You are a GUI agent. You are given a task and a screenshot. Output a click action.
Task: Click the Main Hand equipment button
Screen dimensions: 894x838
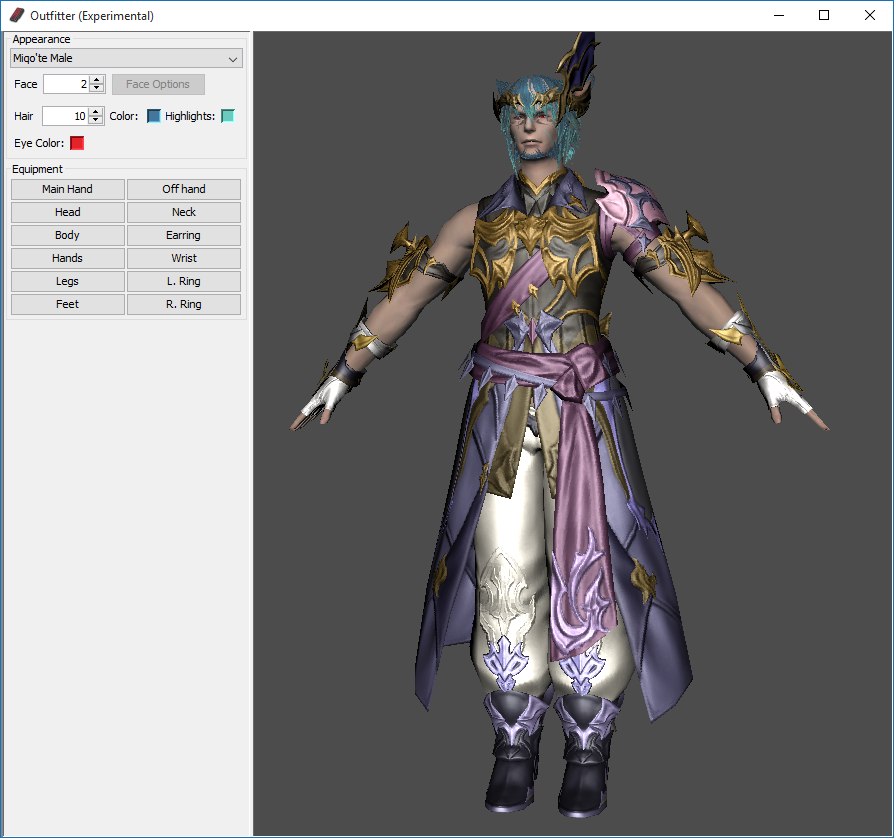tap(68, 189)
